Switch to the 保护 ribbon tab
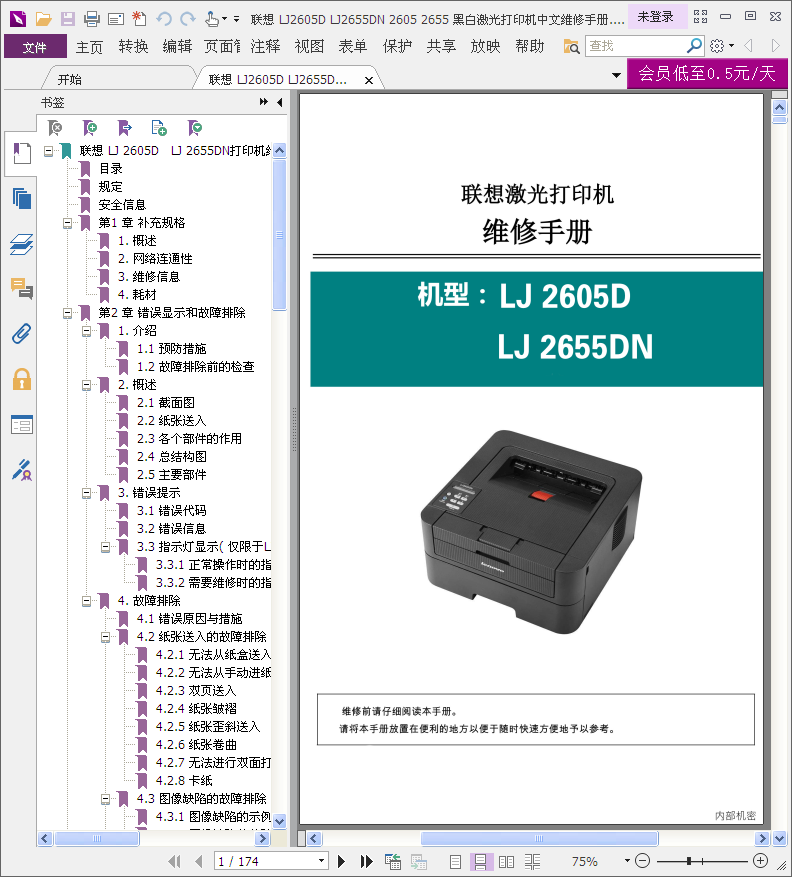792x877 pixels. pyautogui.click(x=397, y=46)
